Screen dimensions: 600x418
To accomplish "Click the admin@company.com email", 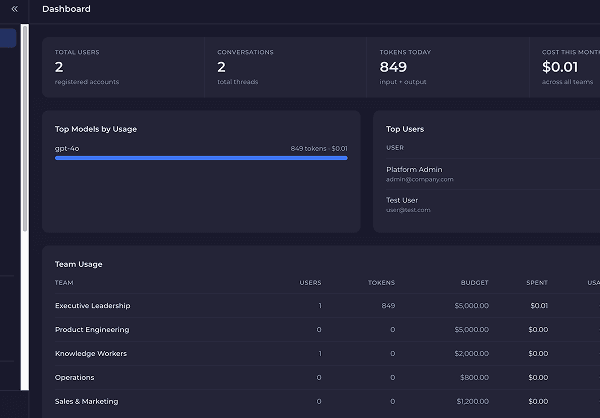I will [x=419, y=179].
